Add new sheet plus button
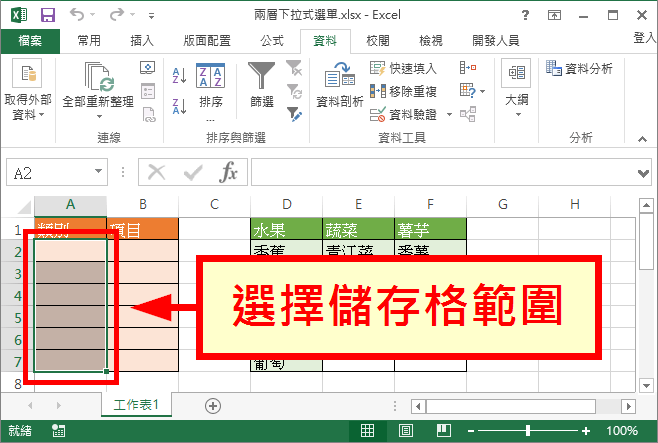This screenshot has width=658, height=443. [x=213, y=406]
